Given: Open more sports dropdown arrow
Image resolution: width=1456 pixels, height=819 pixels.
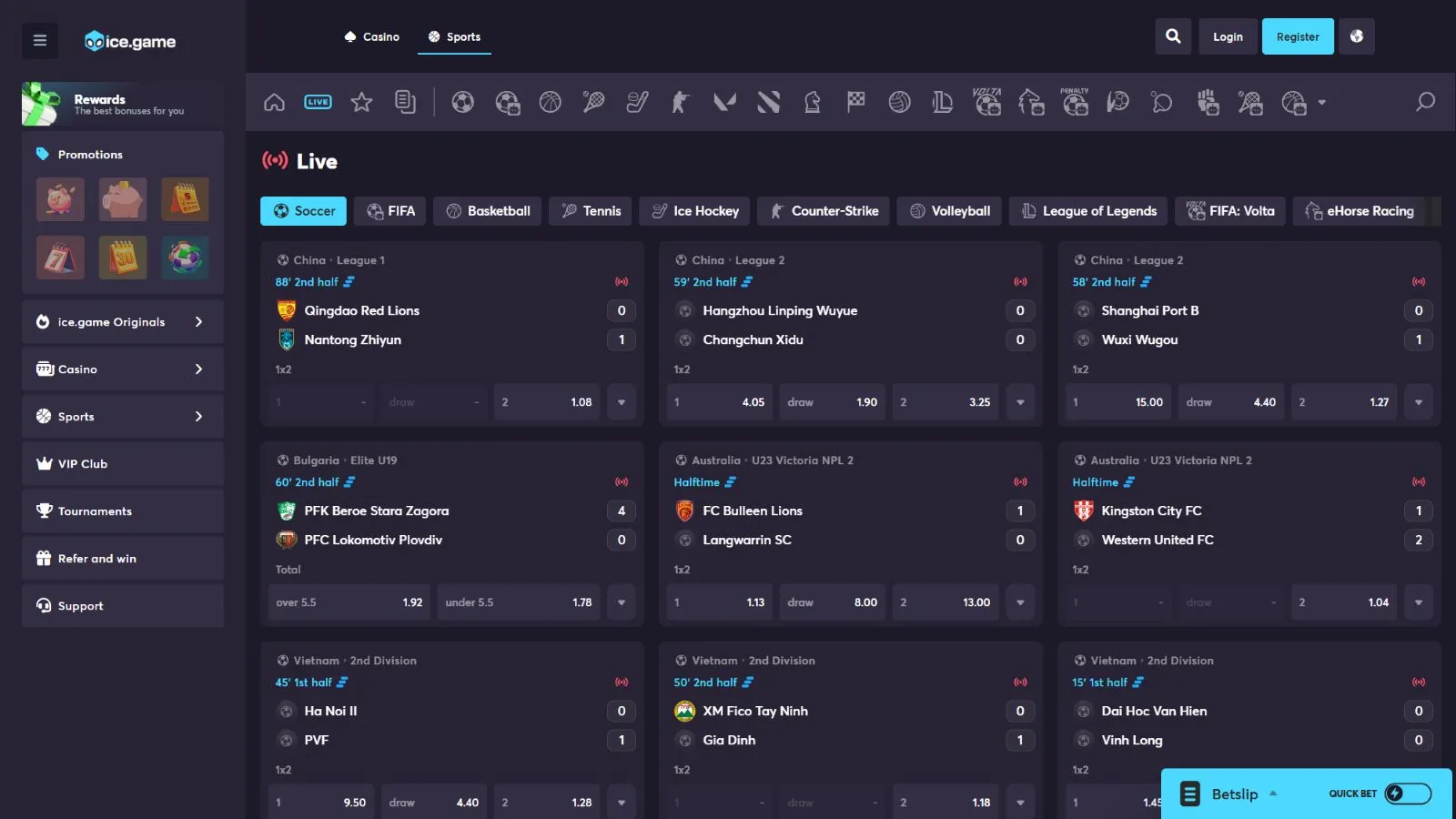Looking at the screenshot, I should (1321, 102).
